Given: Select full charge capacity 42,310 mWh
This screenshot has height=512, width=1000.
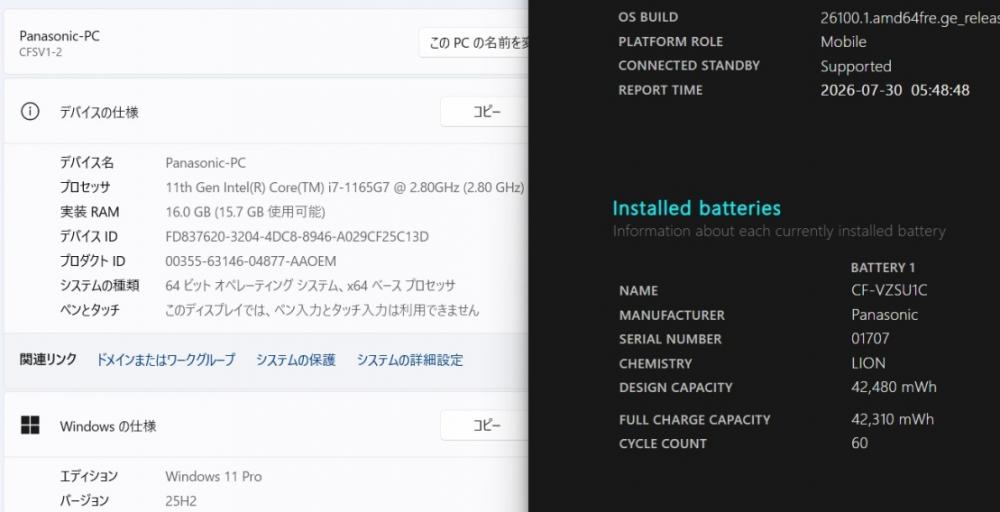Looking at the screenshot, I should (892, 419).
